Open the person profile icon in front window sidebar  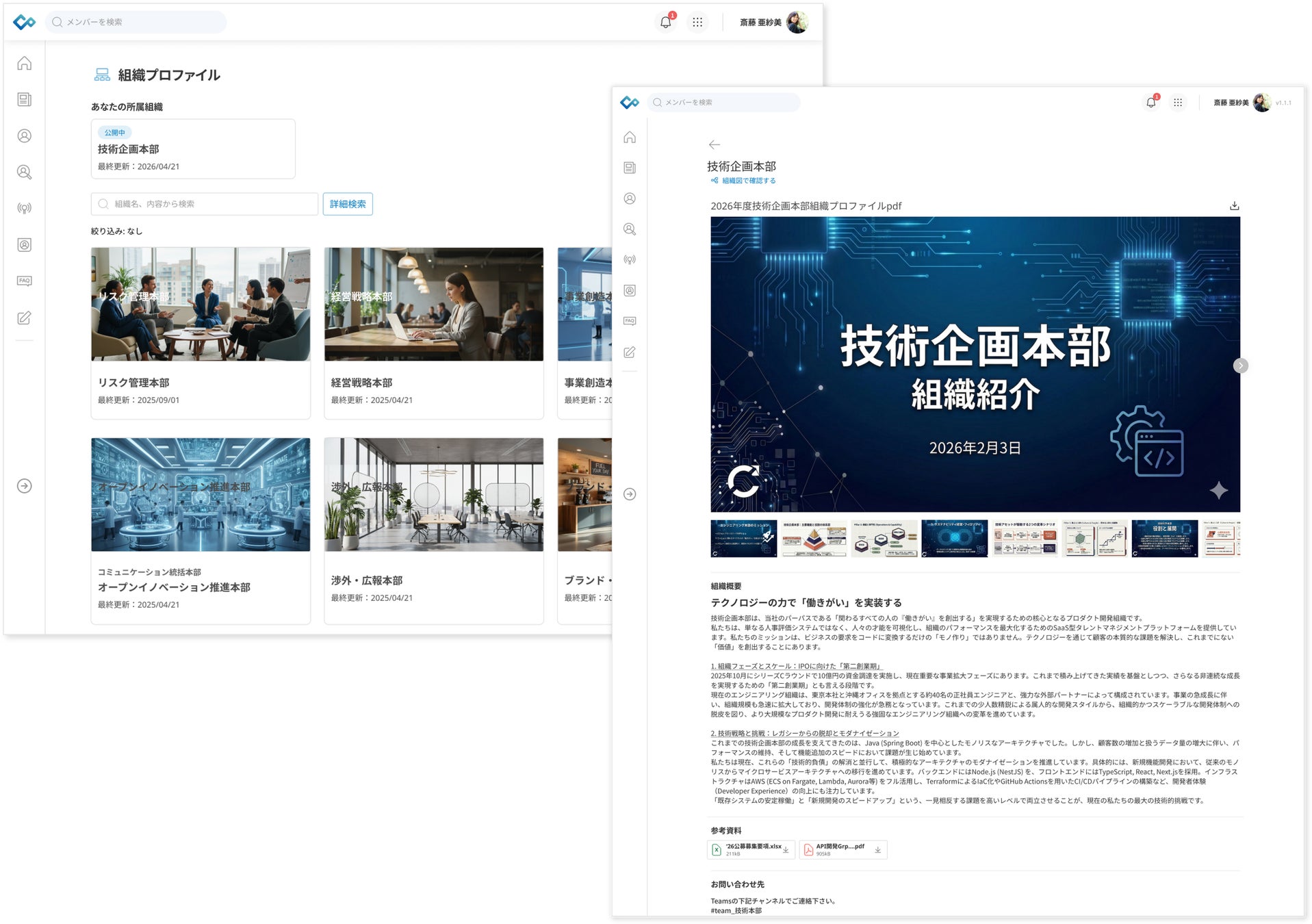tap(630, 198)
